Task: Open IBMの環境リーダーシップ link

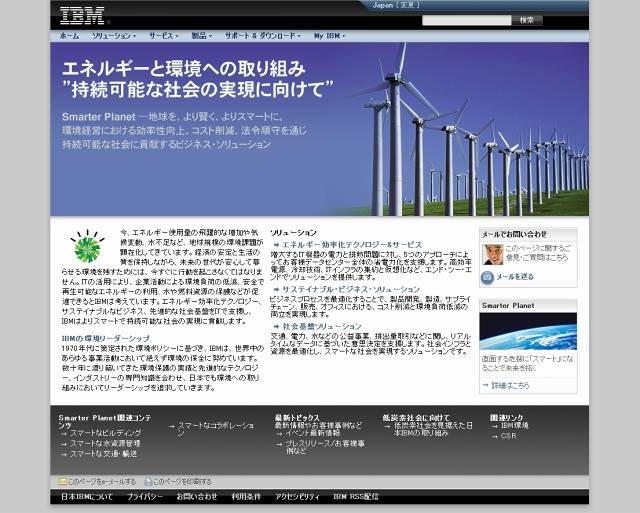Action: 106,338
